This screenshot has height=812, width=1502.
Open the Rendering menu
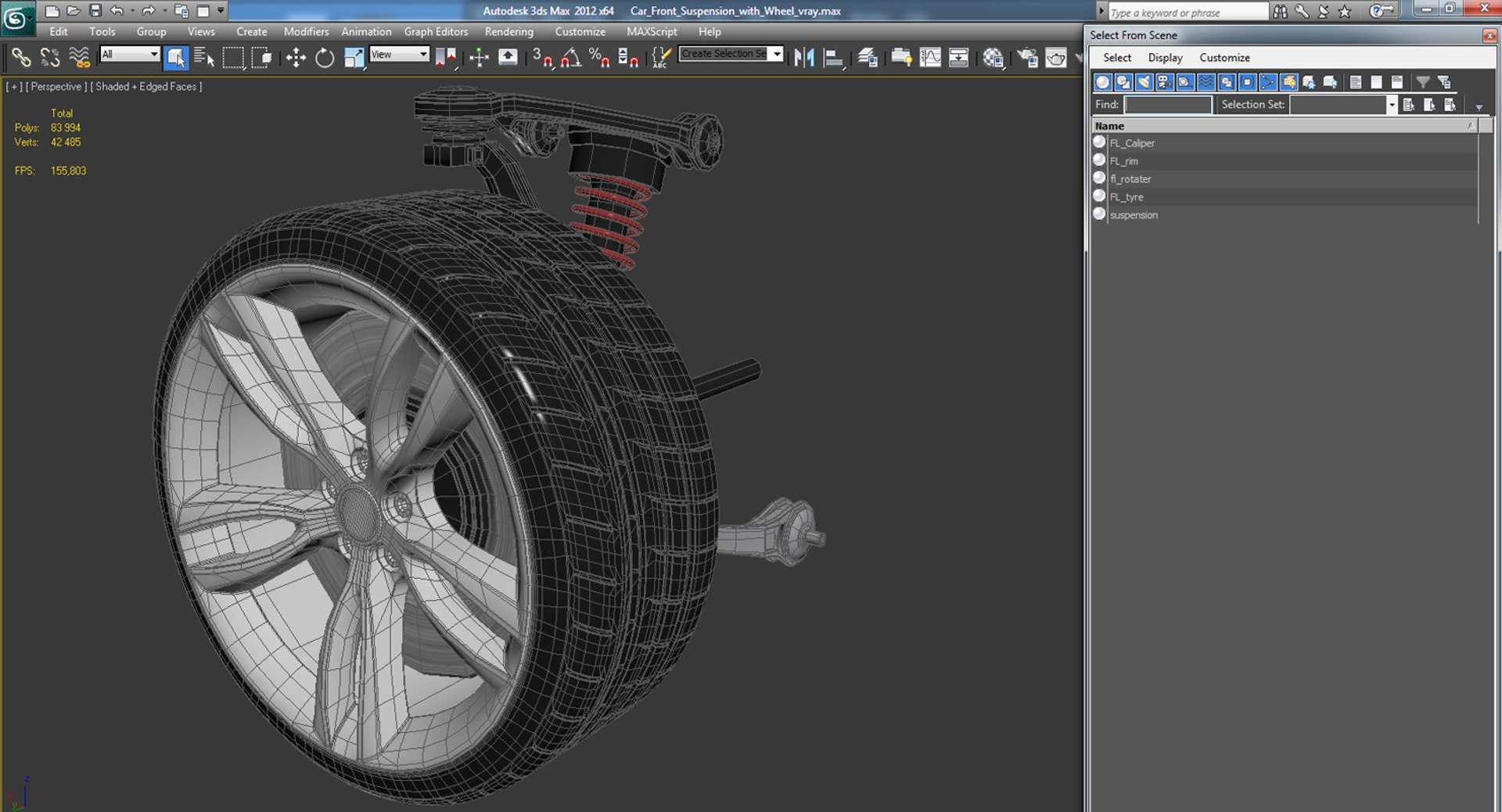tap(509, 32)
